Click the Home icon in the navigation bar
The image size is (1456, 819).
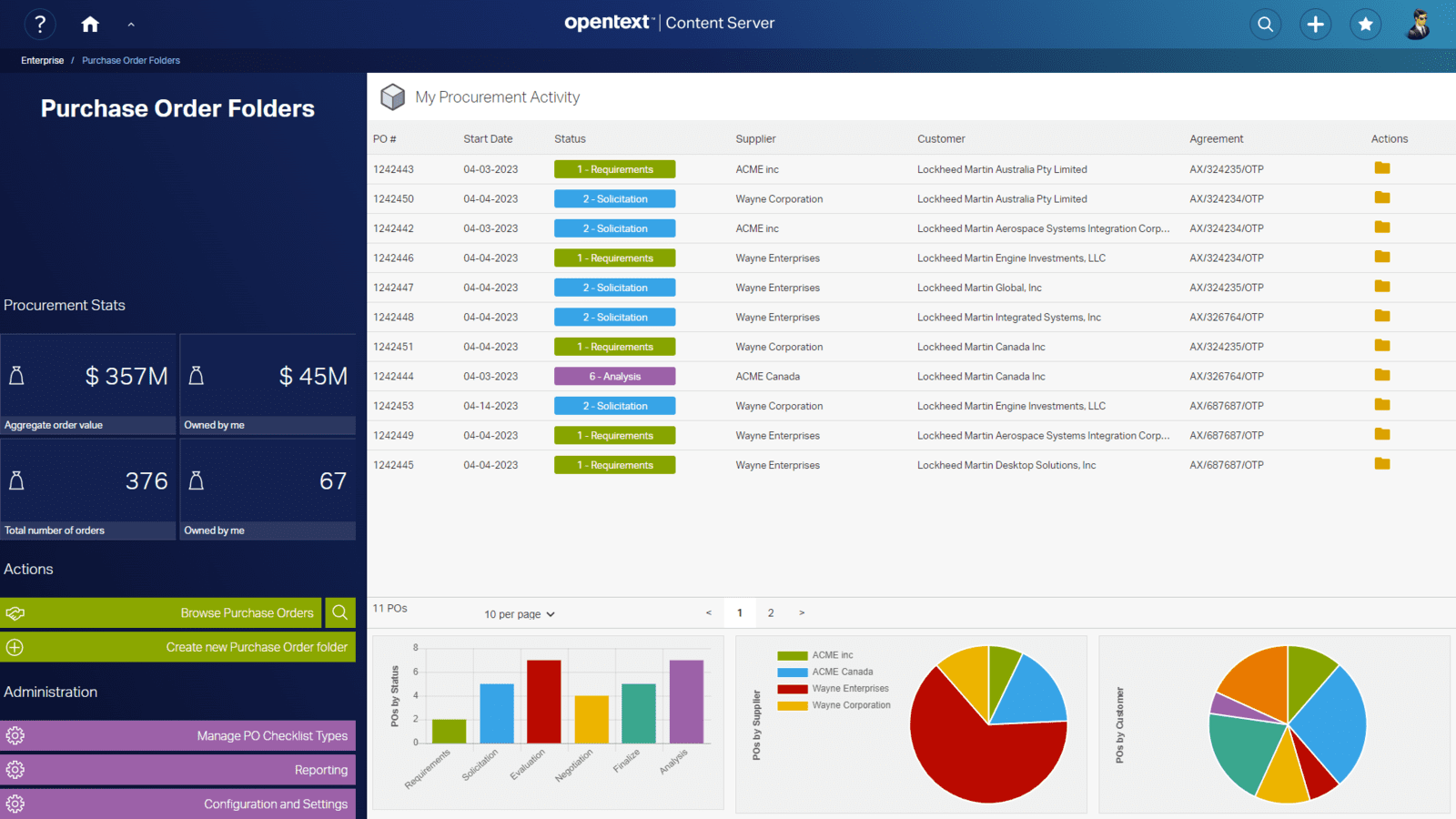(89, 24)
